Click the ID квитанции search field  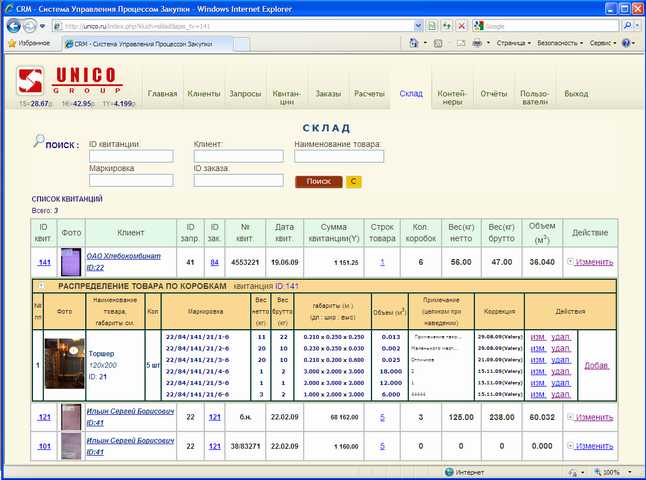pyautogui.click(x=131, y=156)
